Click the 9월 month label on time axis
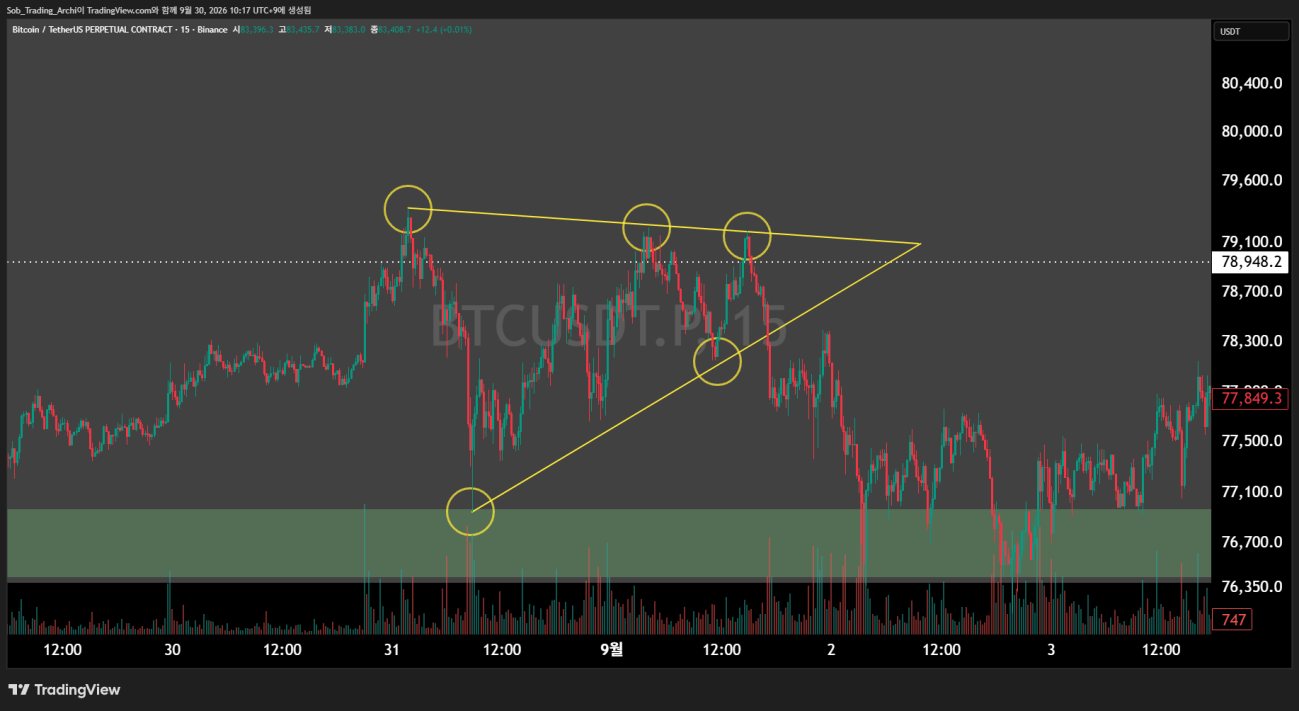The width and height of the screenshot is (1299, 711). (611, 649)
